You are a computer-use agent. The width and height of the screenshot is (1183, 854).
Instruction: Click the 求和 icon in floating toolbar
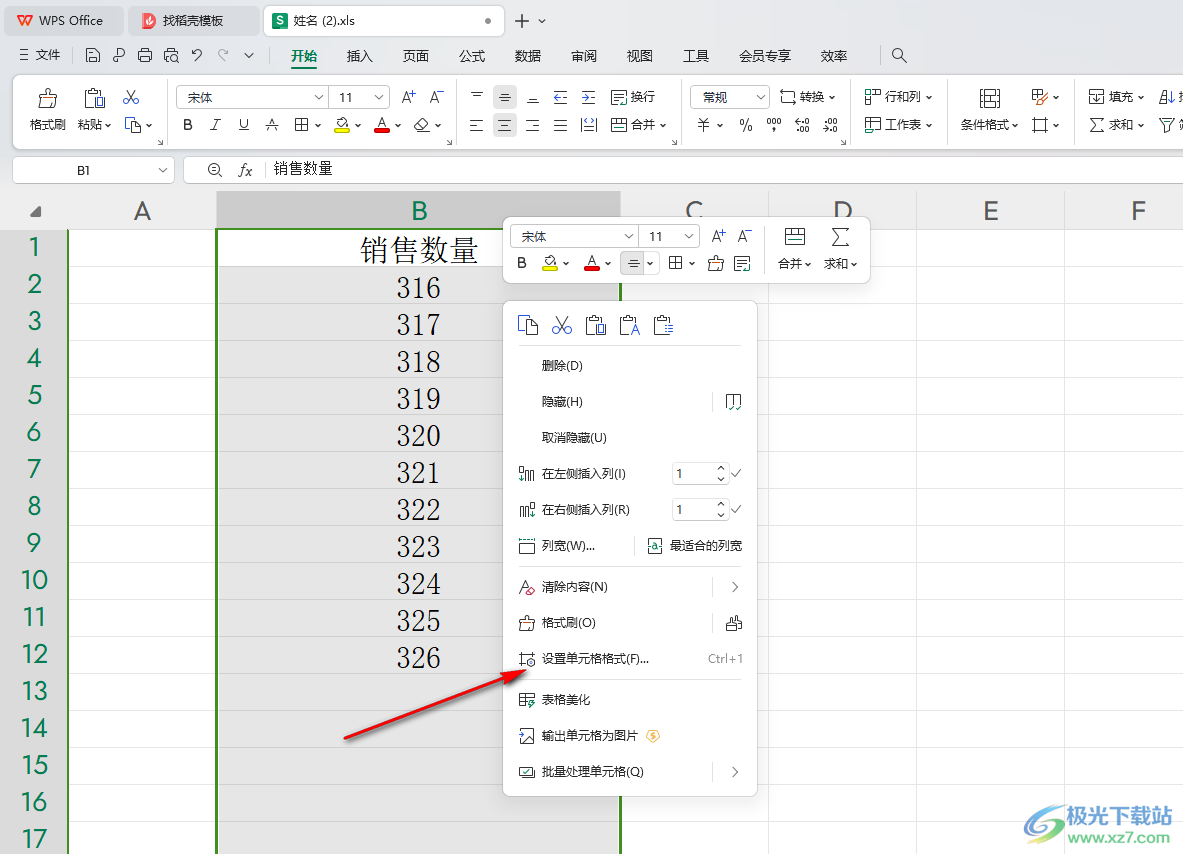840,247
